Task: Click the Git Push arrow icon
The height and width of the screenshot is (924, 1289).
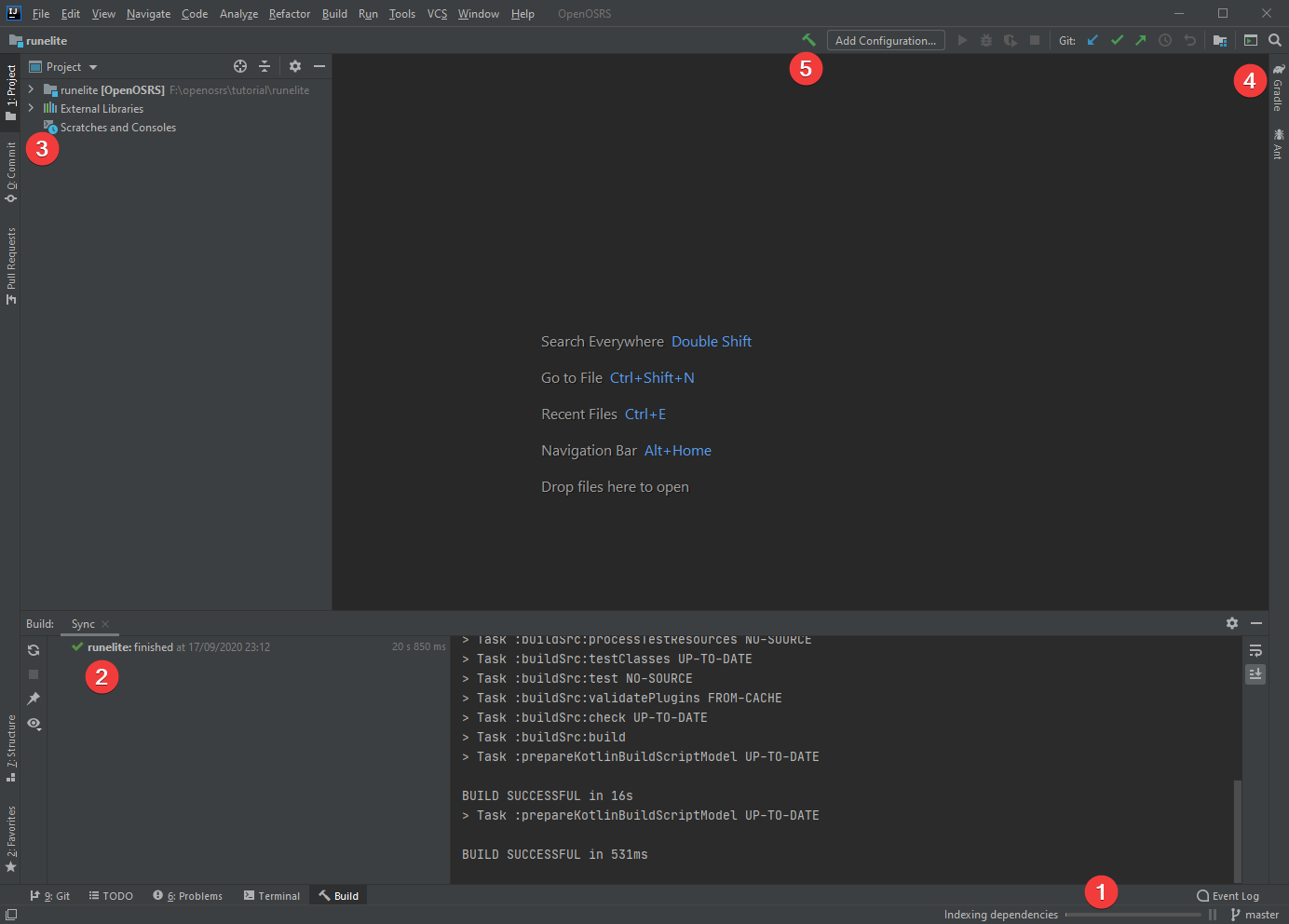Action: 1140,40
